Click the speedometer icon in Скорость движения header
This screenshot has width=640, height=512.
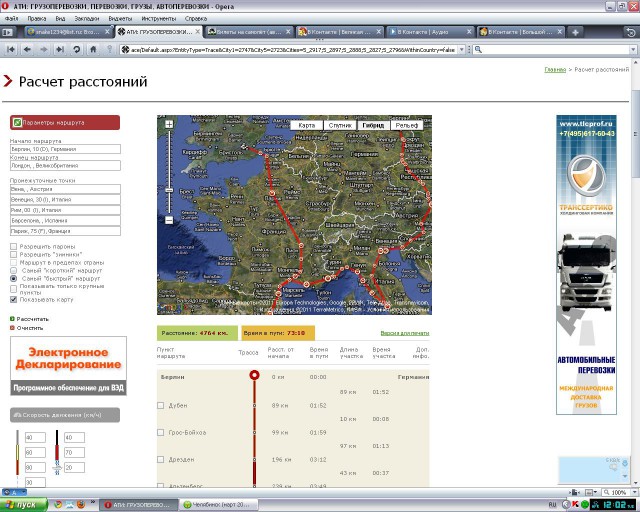17,415
